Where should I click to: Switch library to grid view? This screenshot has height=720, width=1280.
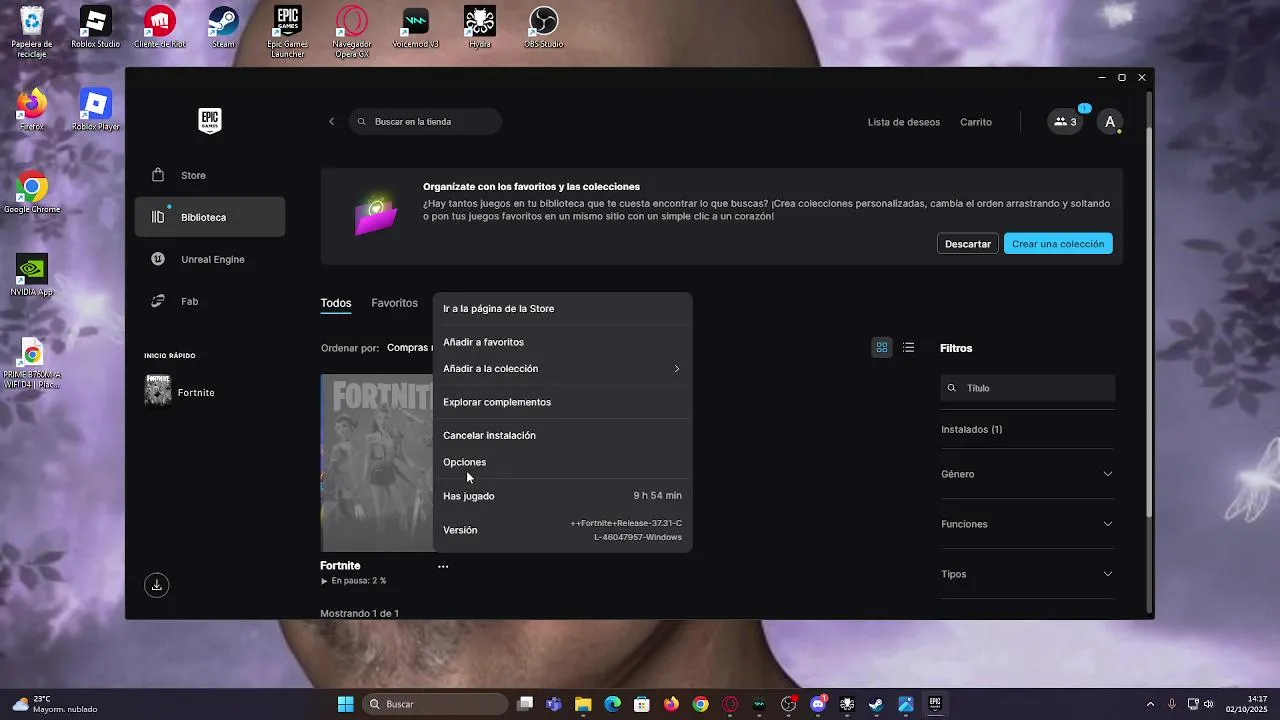pos(882,348)
